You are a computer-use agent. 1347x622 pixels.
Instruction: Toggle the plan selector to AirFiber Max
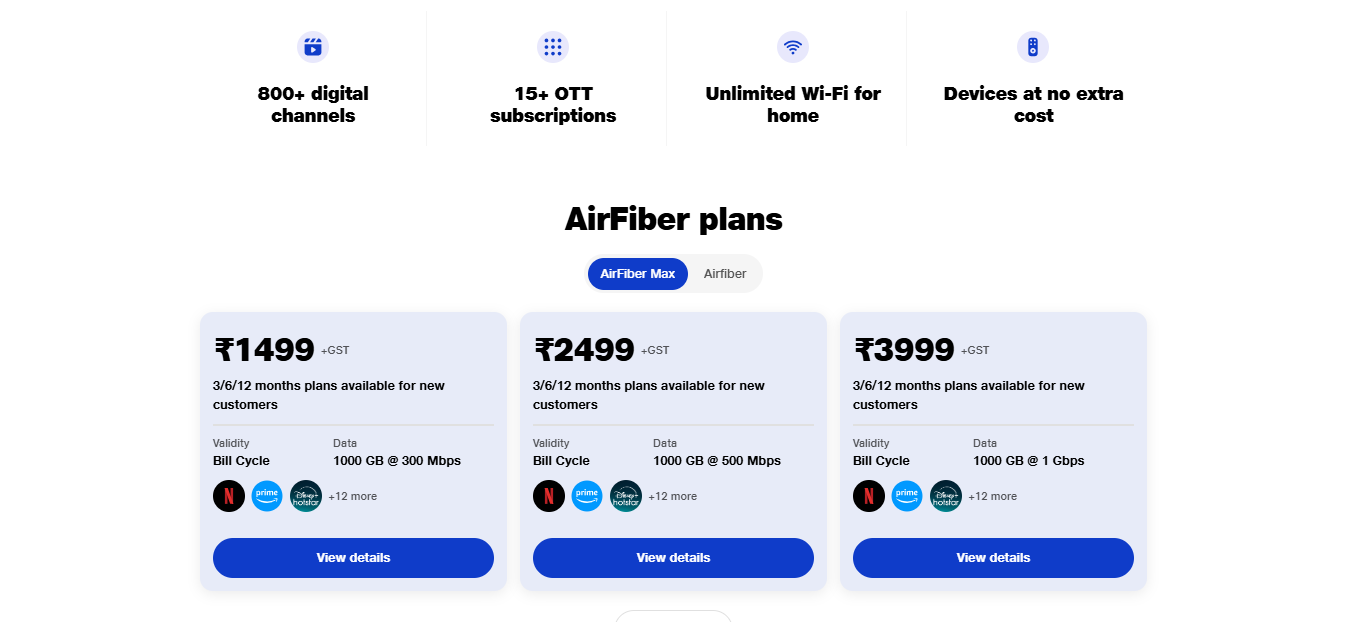[x=637, y=273]
